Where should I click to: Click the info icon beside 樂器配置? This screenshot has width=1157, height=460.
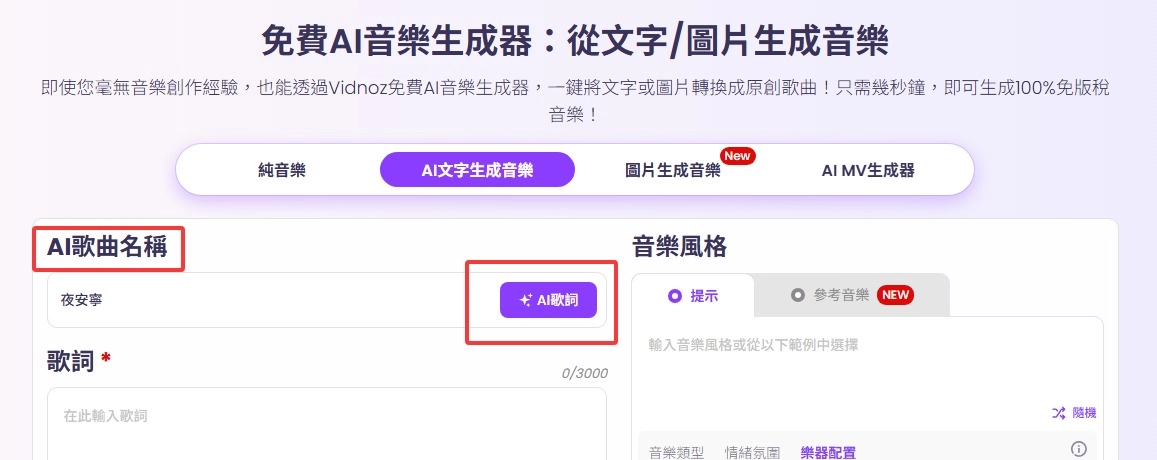point(1078,449)
